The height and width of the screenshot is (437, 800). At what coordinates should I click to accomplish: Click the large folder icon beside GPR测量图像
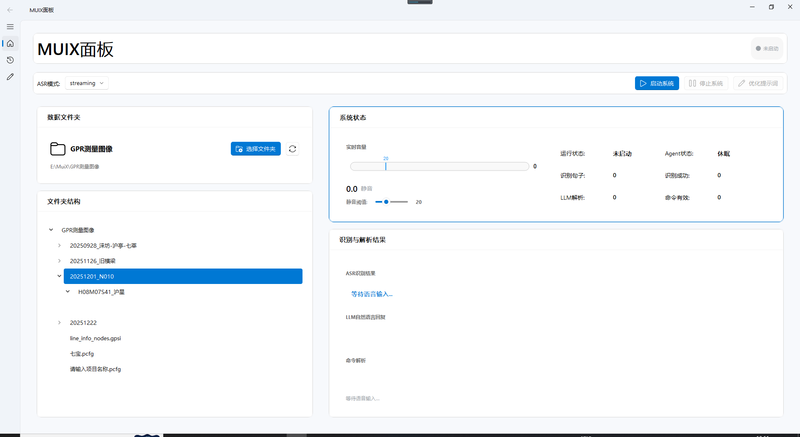[x=58, y=149]
